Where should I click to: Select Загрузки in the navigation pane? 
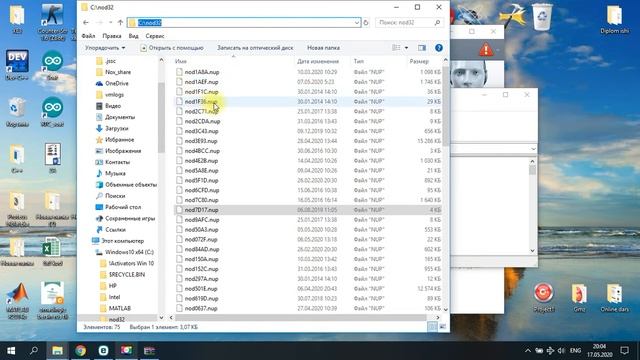(x=117, y=128)
